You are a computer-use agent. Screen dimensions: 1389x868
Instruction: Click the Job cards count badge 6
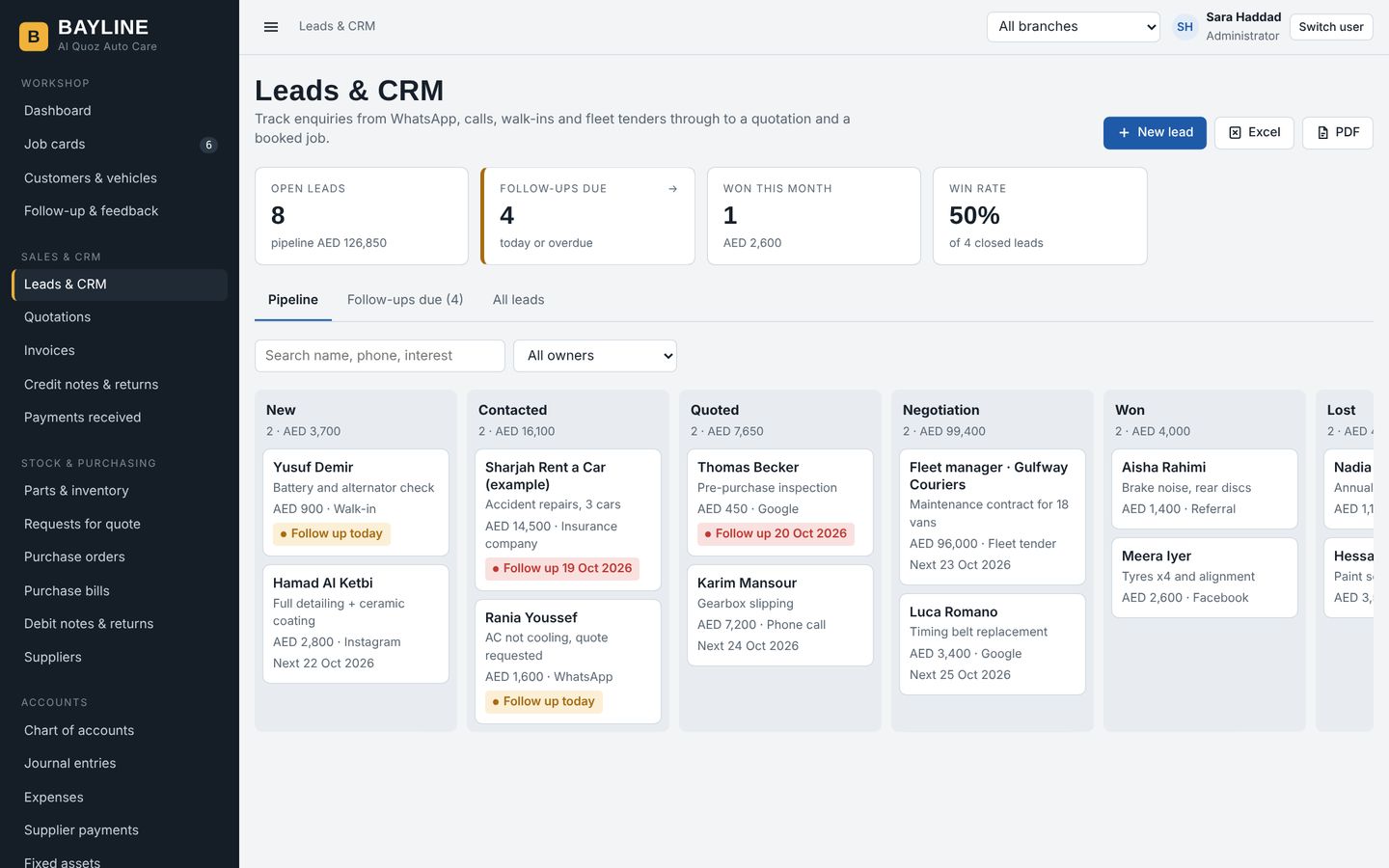click(x=208, y=145)
